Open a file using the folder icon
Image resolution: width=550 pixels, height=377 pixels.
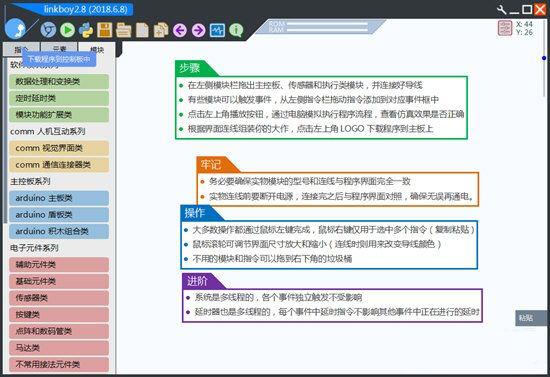(x=123, y=30)
